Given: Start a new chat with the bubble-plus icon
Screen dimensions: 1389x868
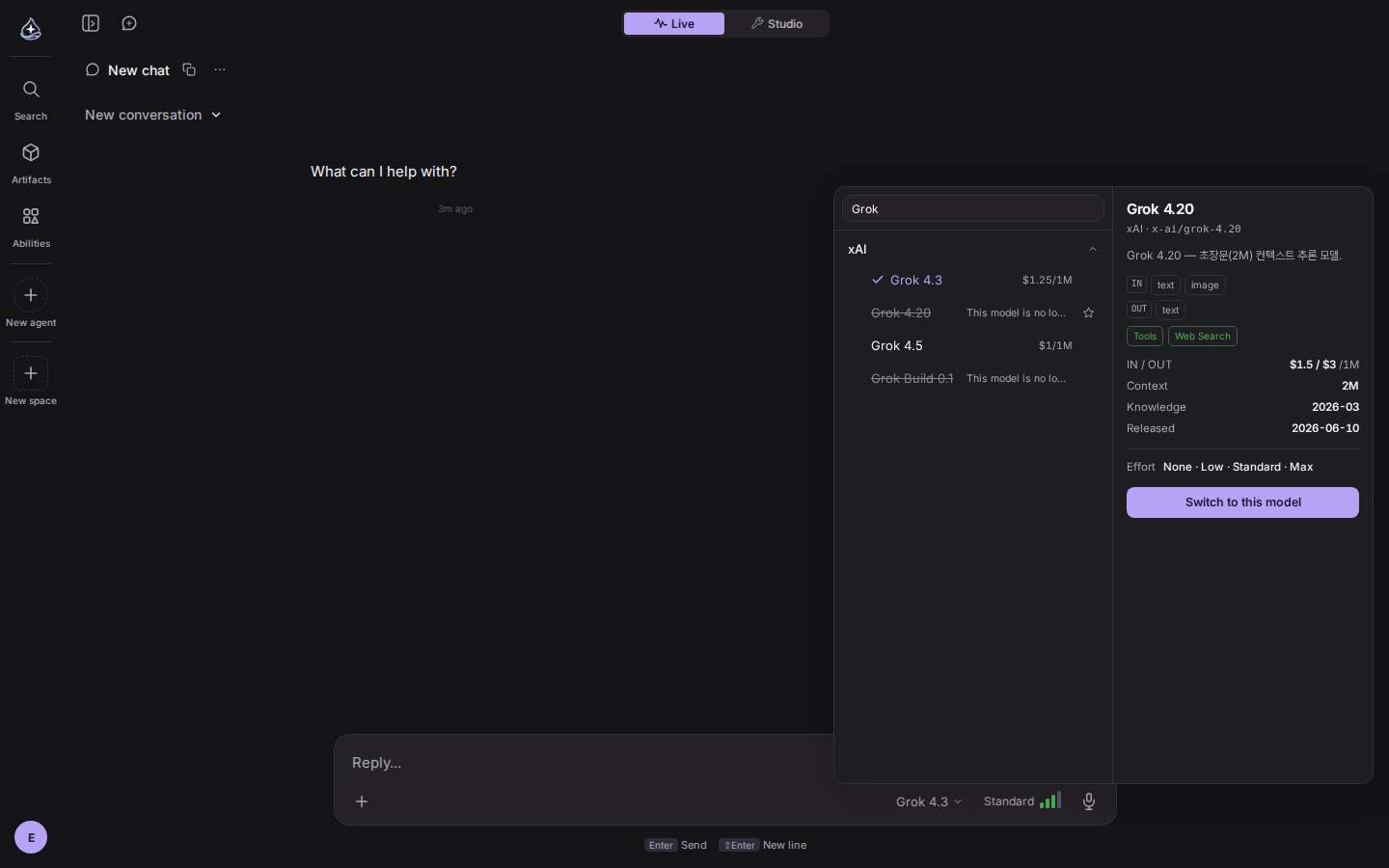Looking at the screenshot, I should 129,23.
